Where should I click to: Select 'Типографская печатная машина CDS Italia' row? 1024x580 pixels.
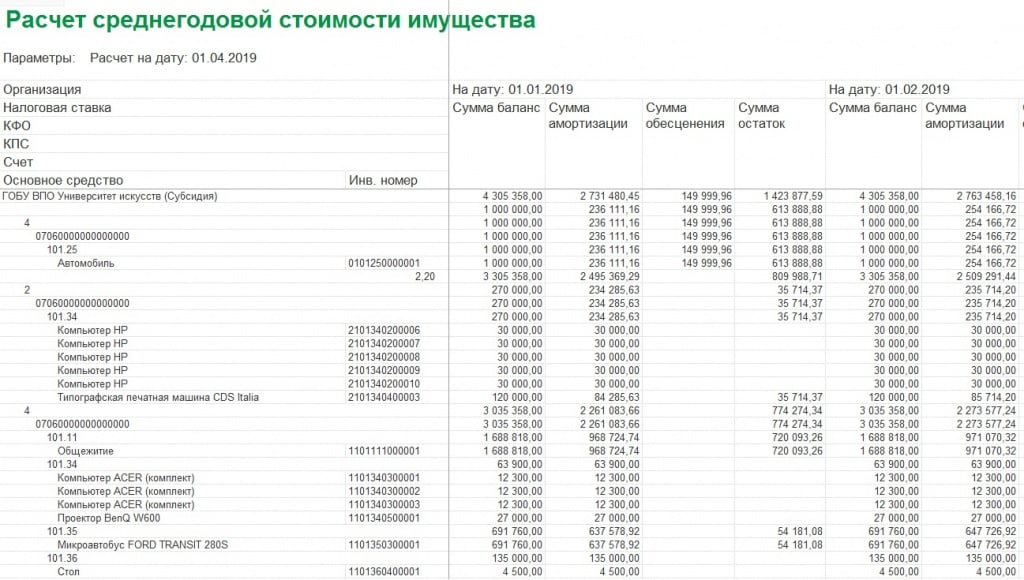(x=158, y=398)
